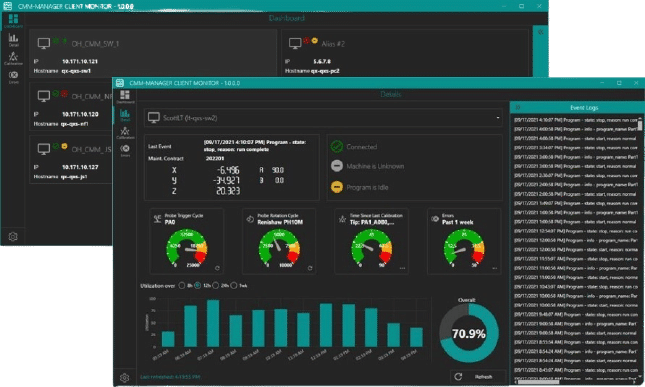645x387 pixels.
Task: Click the Z coordinate value 20.323
Action: (x=228, y=191)
